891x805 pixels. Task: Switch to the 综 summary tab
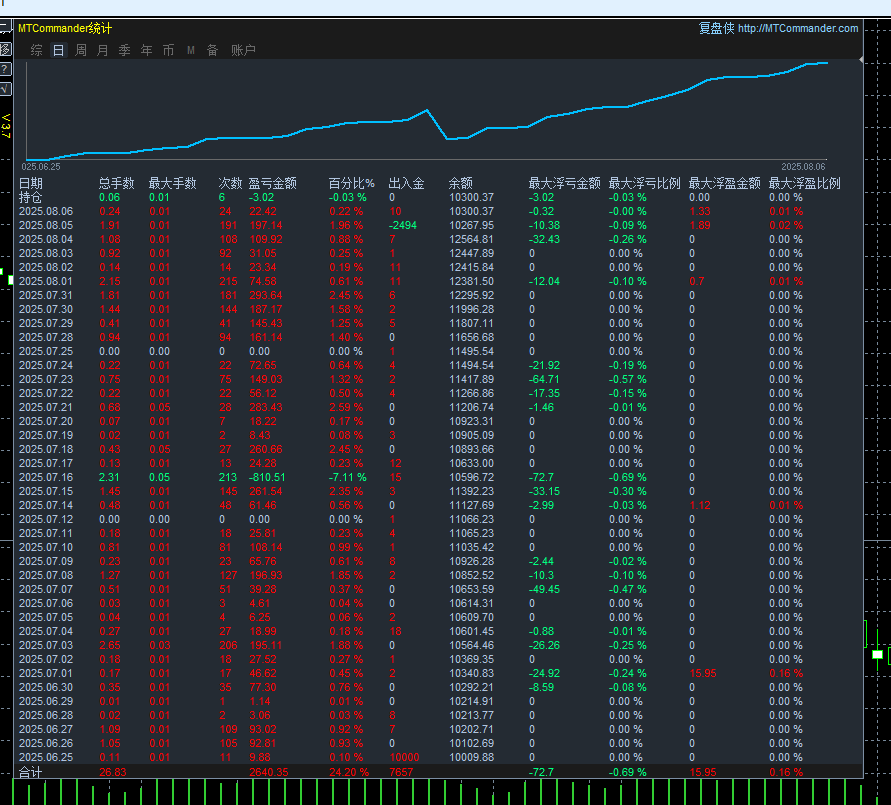point(36,50)
